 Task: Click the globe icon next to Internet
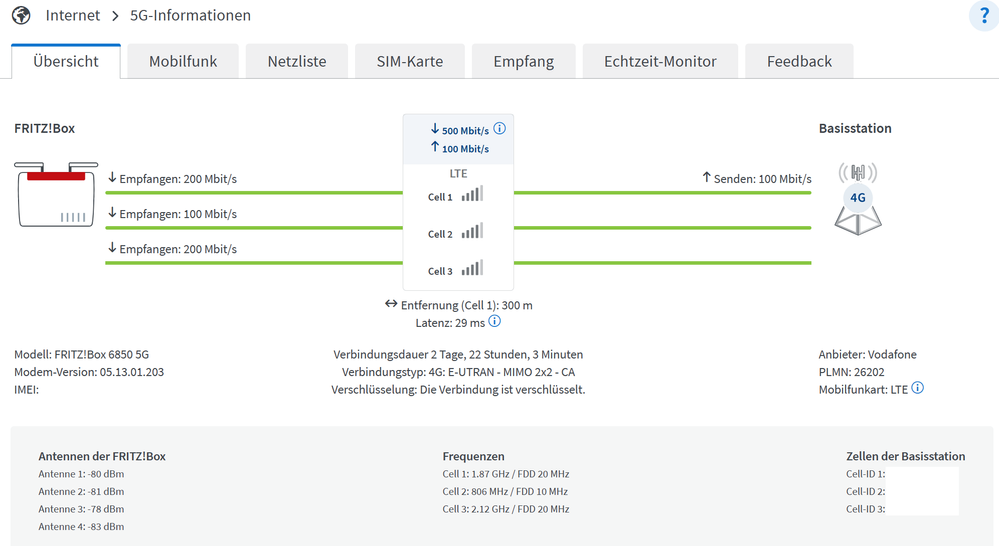tap(21, 15)
